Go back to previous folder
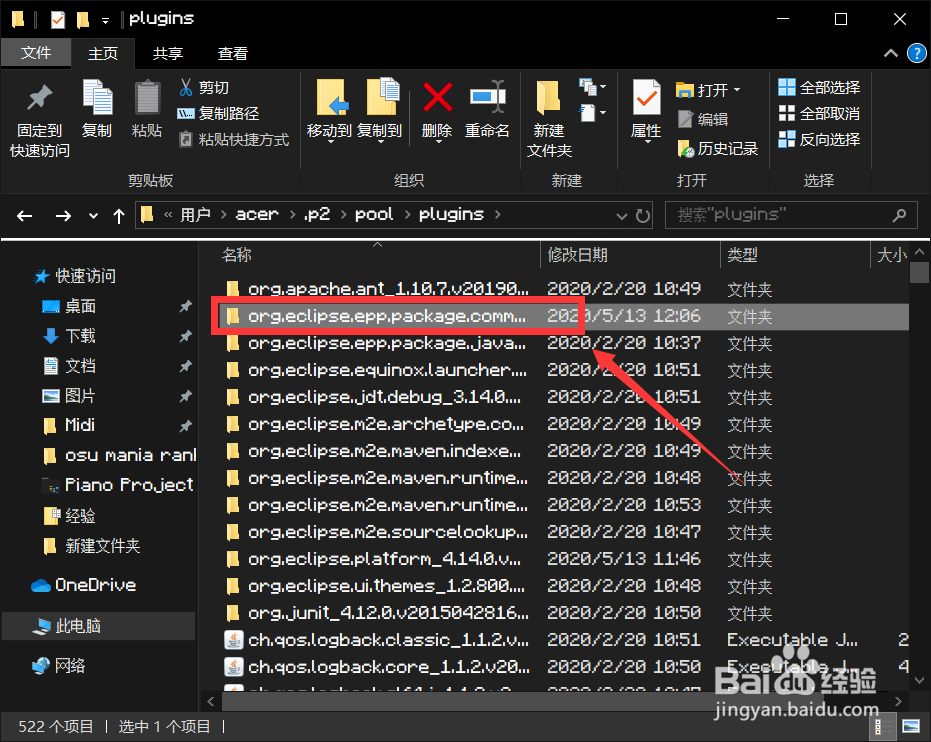Screen dimensions: 931x742 tap(24, 215)
